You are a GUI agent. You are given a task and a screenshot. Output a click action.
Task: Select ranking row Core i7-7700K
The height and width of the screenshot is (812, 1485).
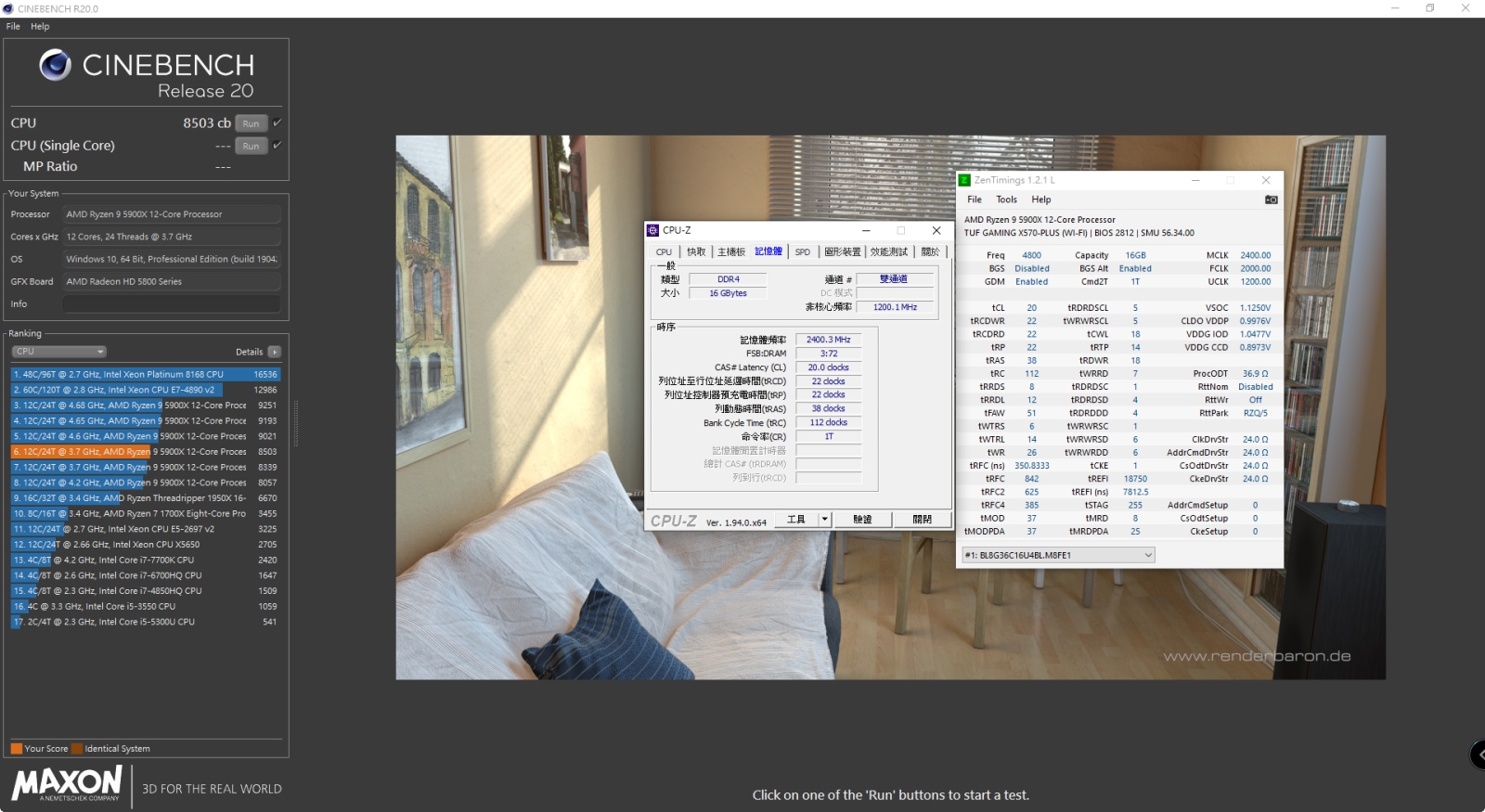(145, 560)
